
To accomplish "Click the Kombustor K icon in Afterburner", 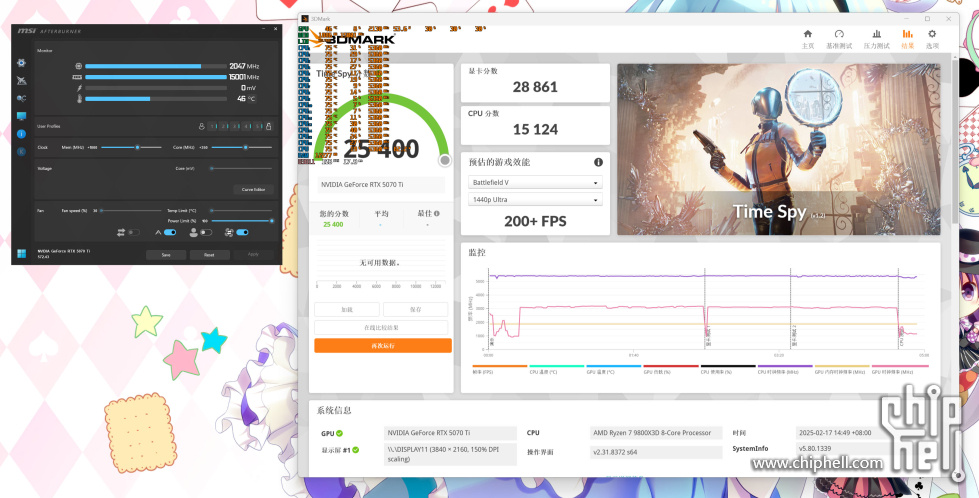I will [21, 151].
